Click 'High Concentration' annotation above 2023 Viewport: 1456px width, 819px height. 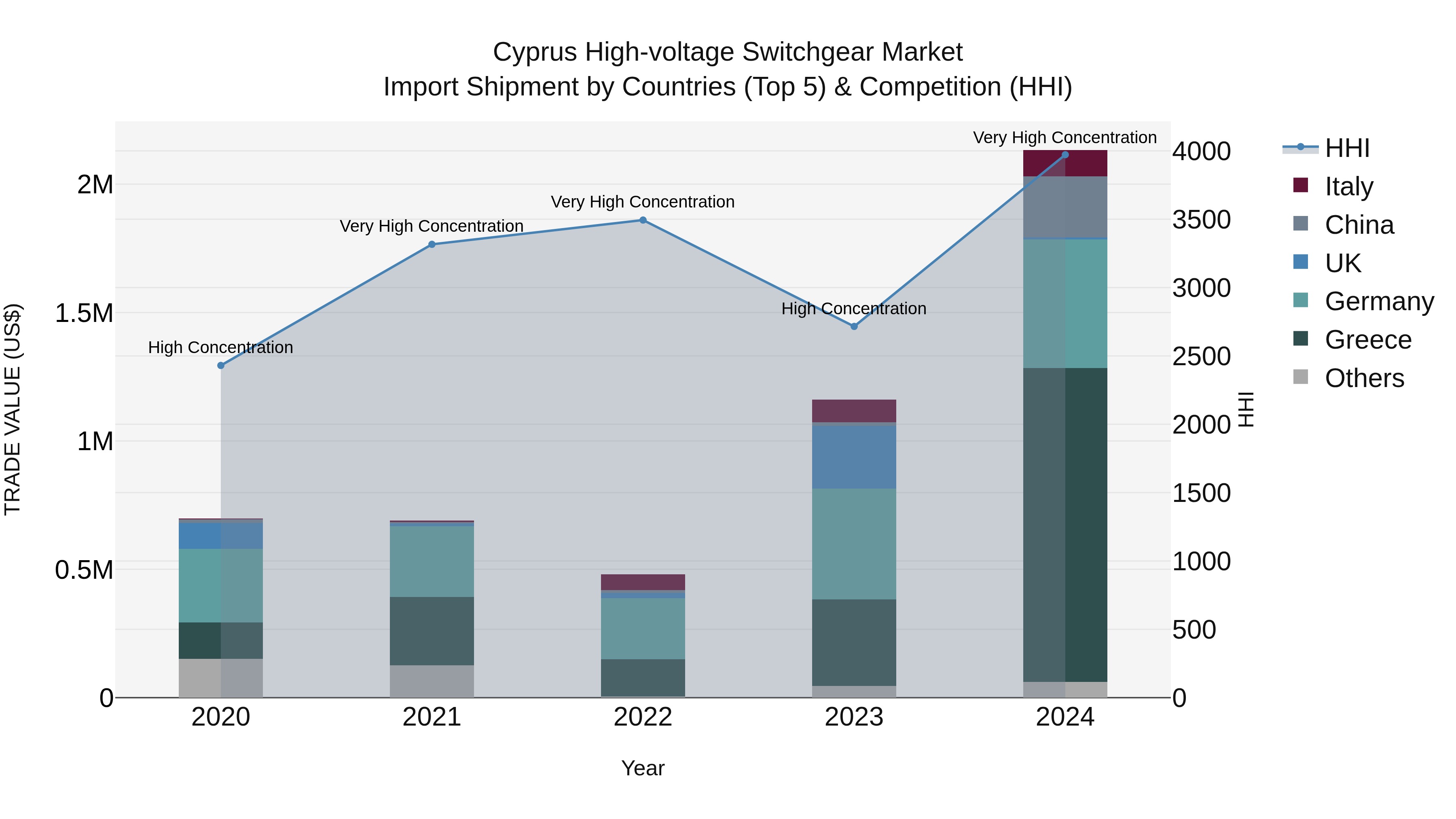854,309
